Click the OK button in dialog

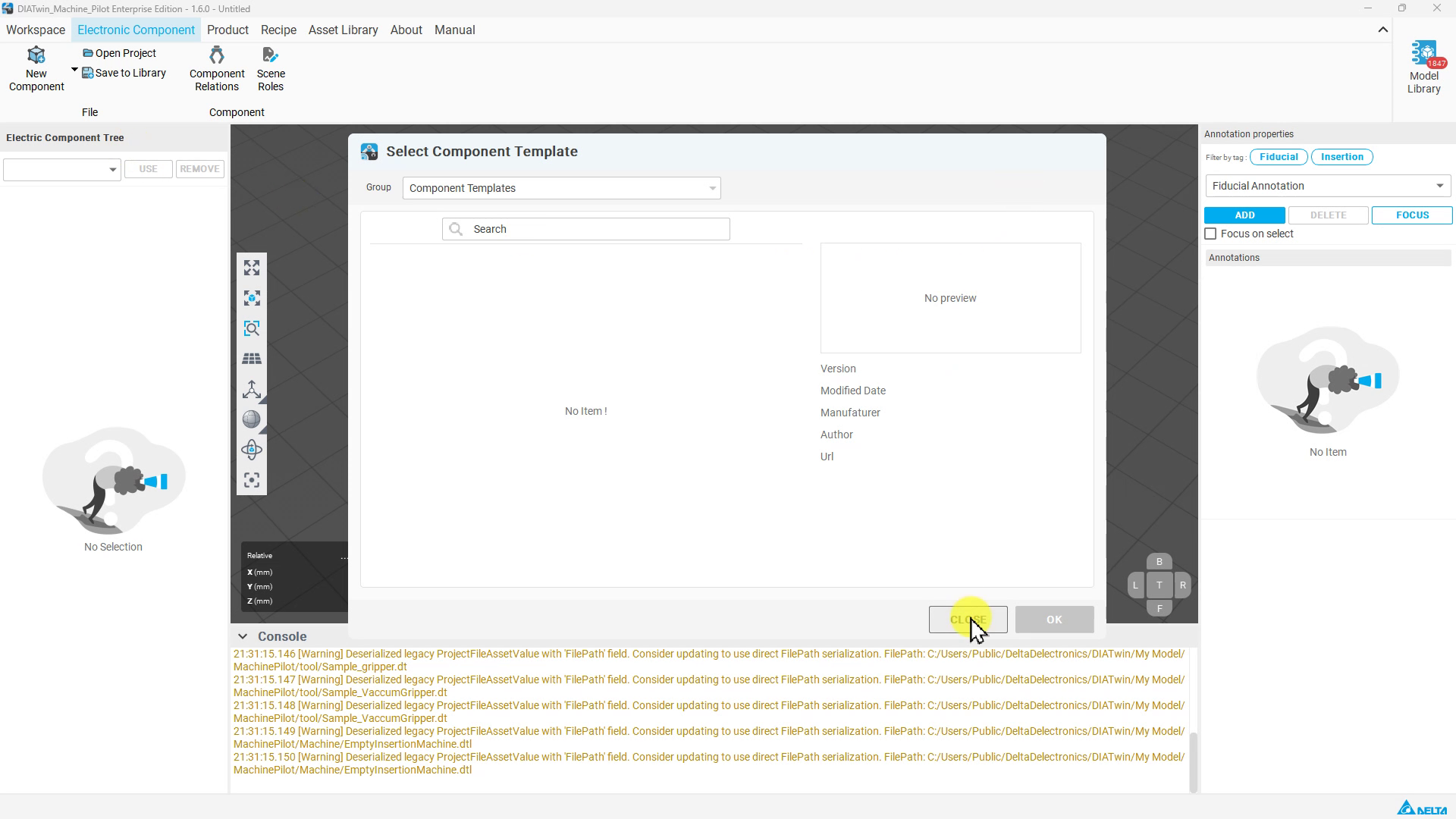point(1054,620)
